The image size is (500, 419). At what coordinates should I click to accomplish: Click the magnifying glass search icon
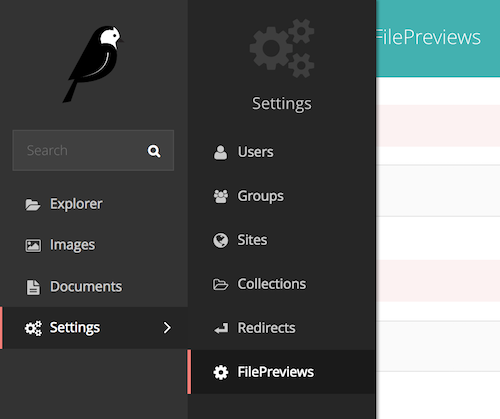(x=154, y=151)
